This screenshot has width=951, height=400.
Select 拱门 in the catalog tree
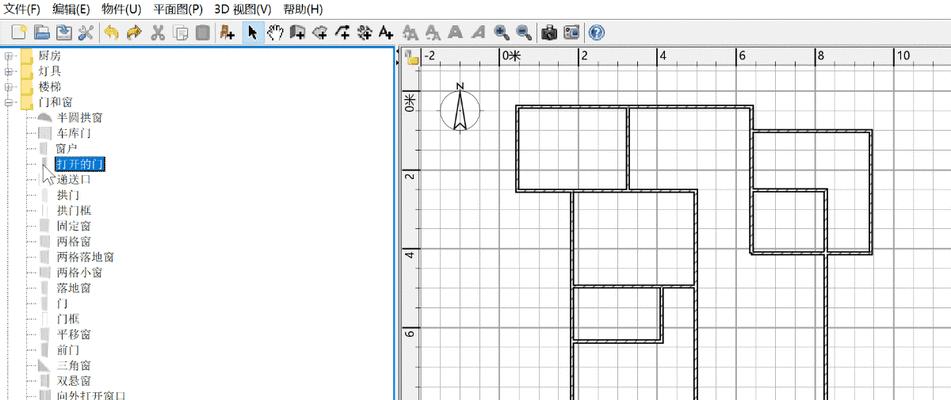pyautogui.click(x=68, y=195)
